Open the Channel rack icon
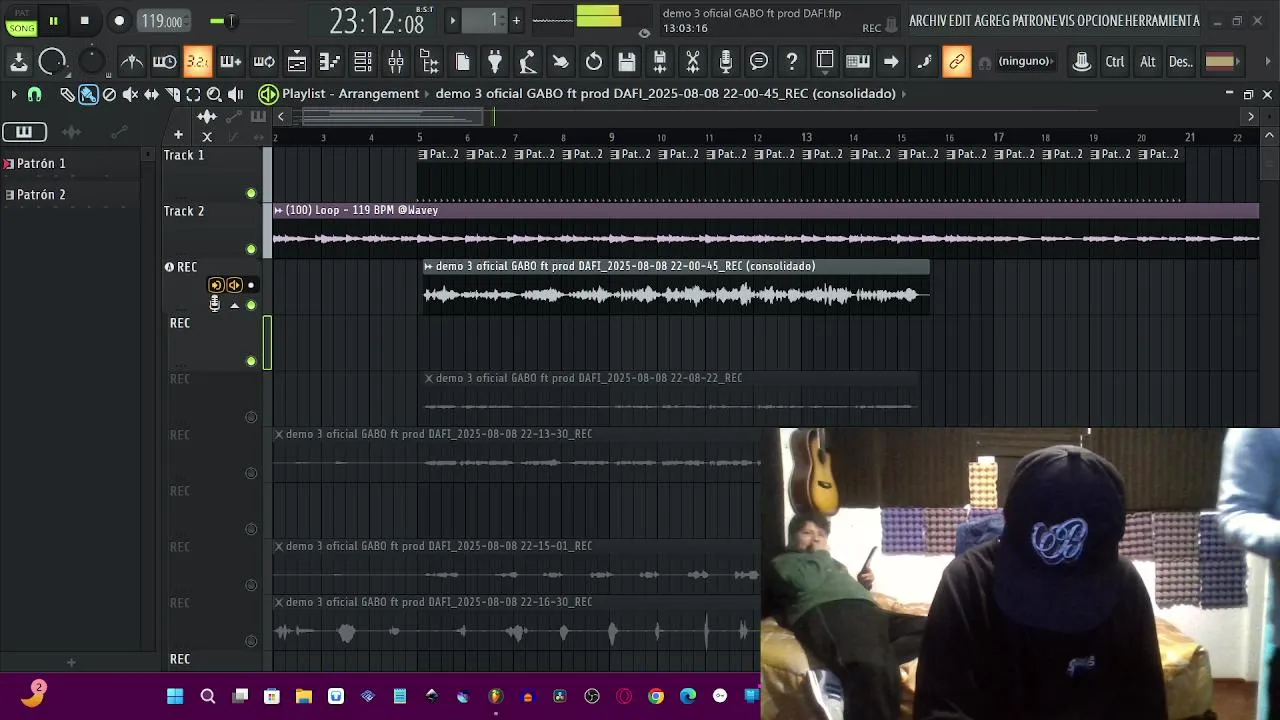1280x720 pixels. [x=363, y=62]
